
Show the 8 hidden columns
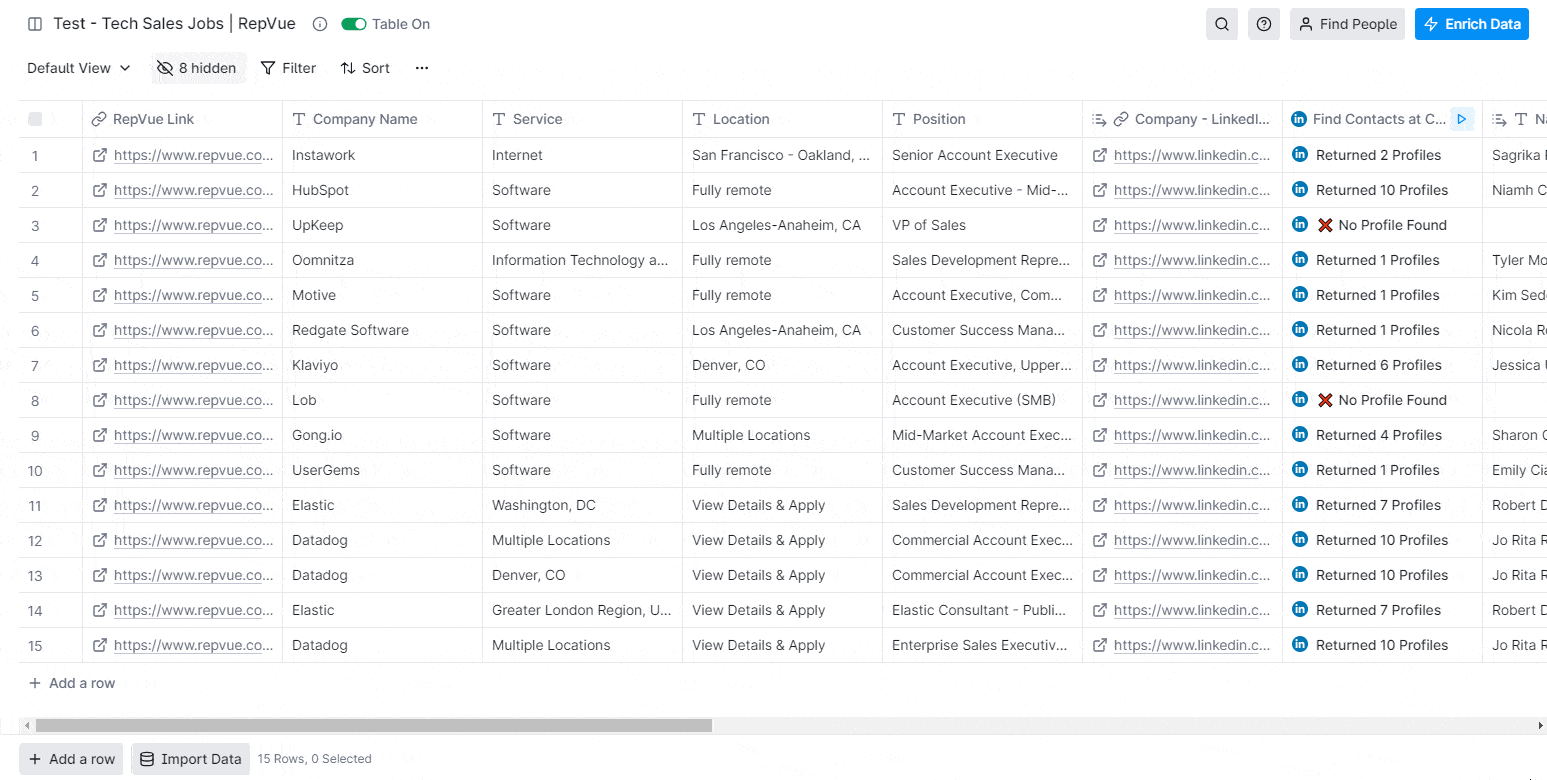[197, 68]
